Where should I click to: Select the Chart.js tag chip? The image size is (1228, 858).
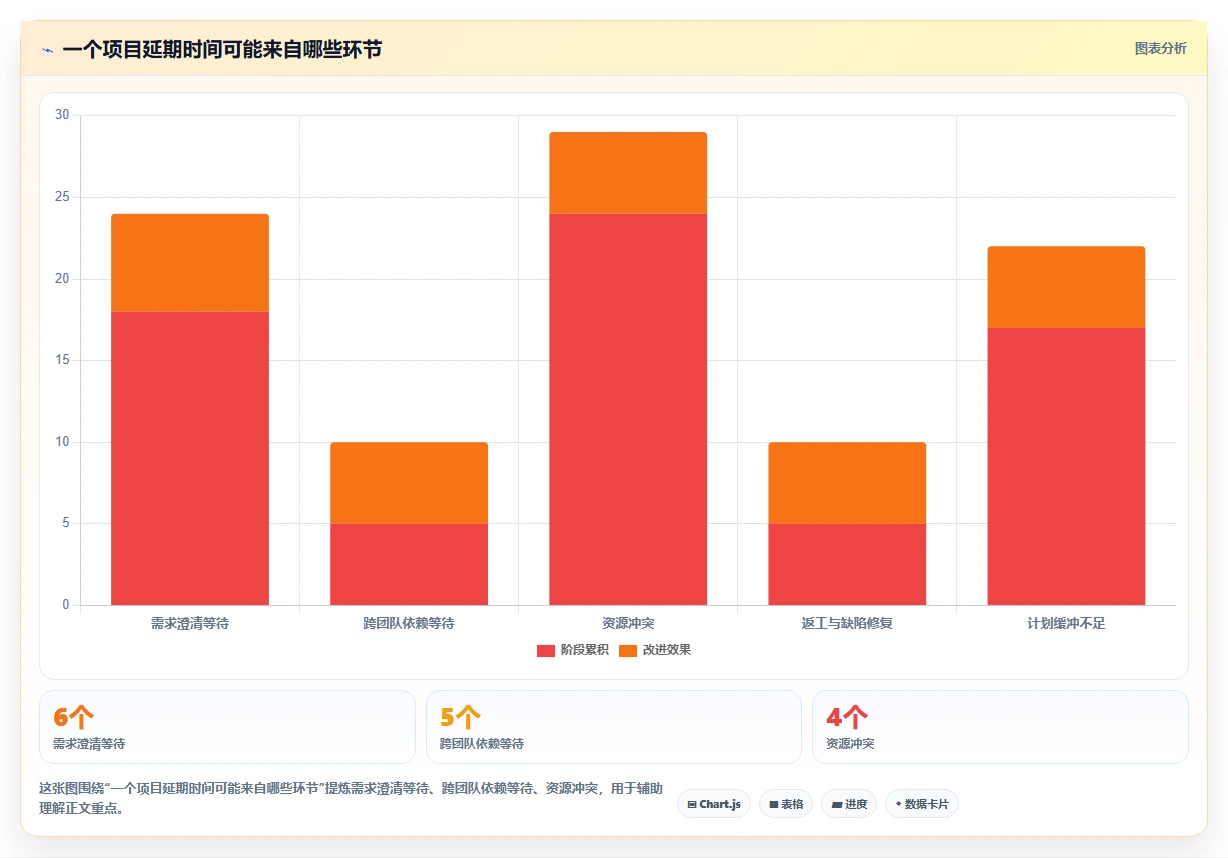point(714,804)
